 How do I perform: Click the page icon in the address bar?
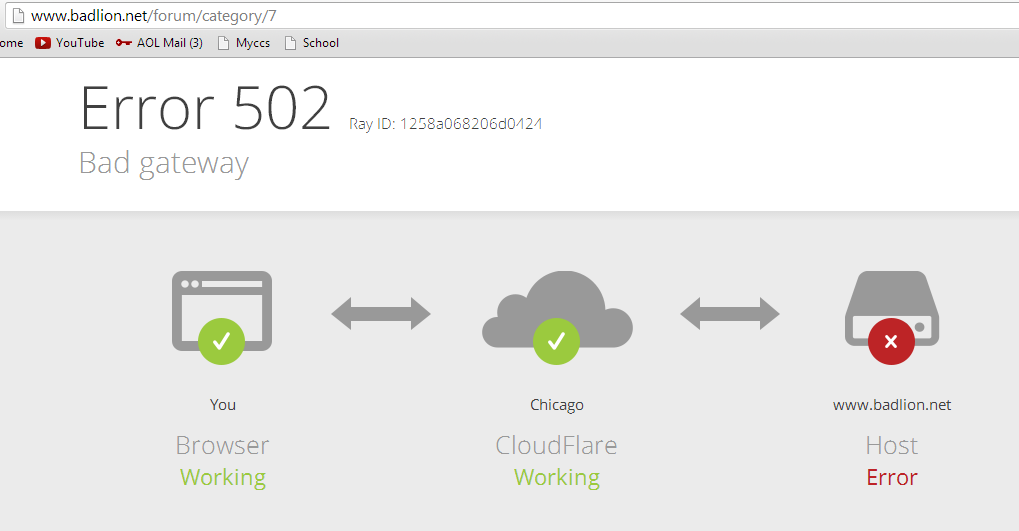point(18,16)
